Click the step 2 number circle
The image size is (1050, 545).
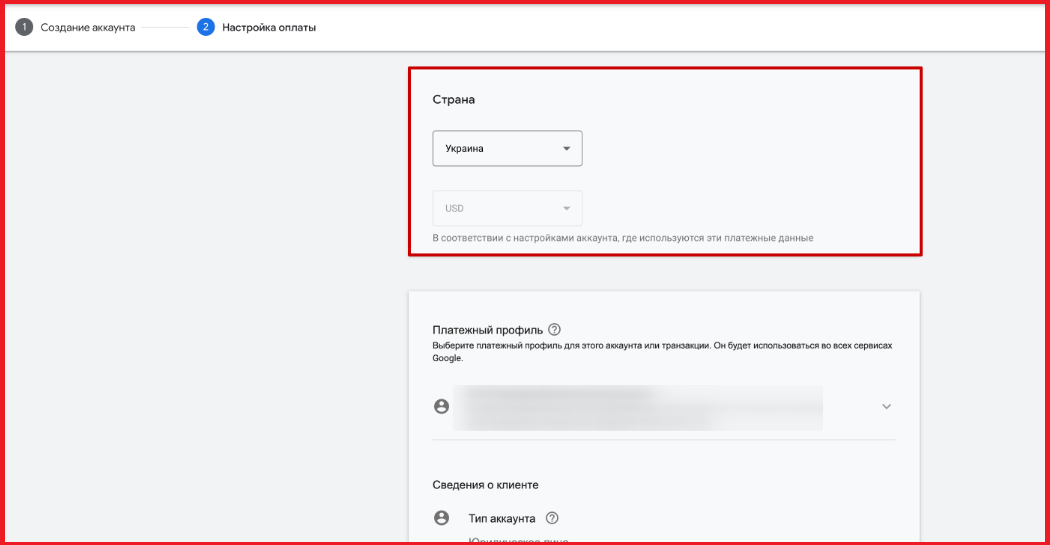click(x=206, y=27)
